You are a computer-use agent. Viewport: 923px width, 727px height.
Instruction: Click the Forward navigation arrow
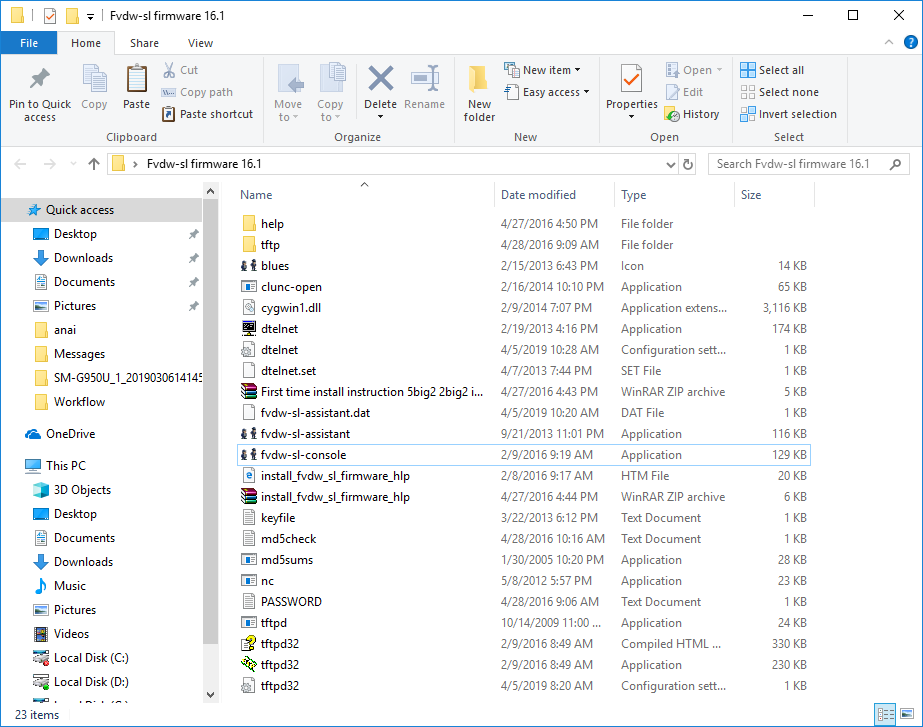tap(49, 164)
